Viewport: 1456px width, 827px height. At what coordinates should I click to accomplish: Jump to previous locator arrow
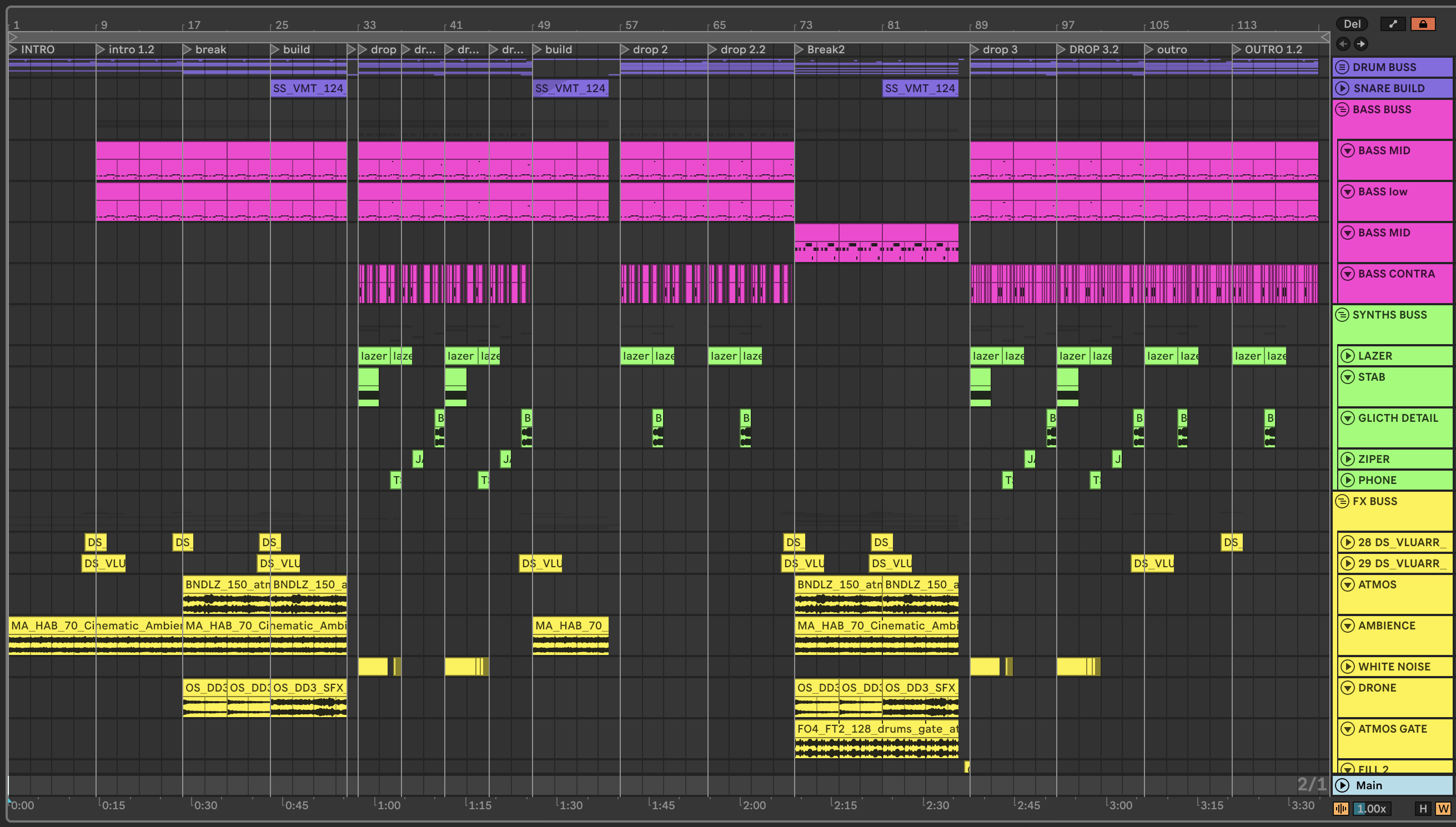click(x=1343, y=44)
